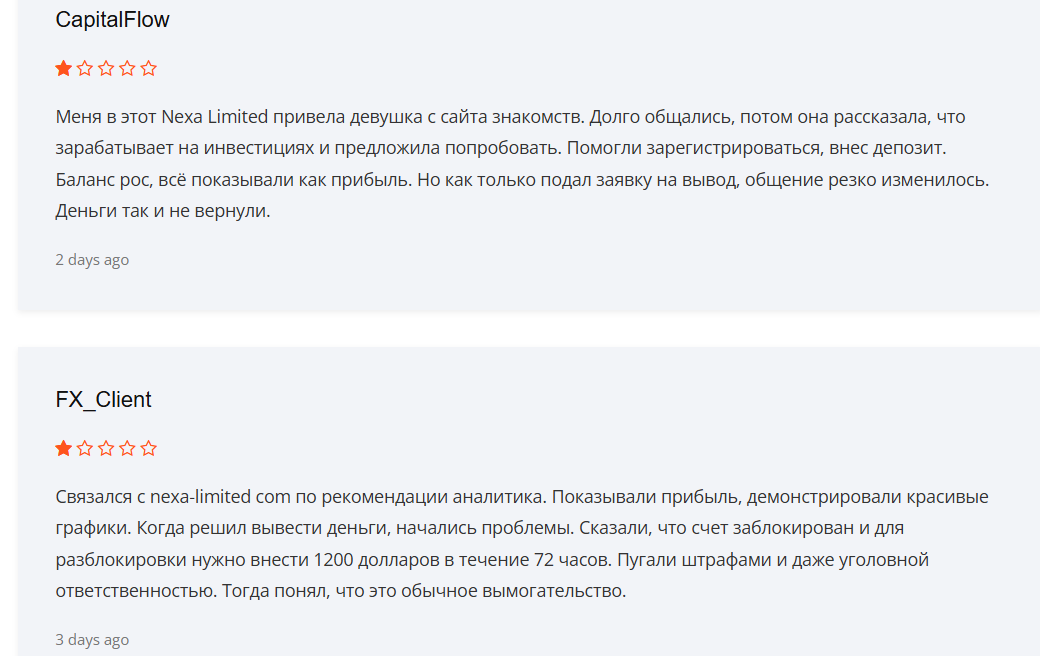
Task: Click the "3 days ago" timestamp
Action: click(x=92, y=640)
